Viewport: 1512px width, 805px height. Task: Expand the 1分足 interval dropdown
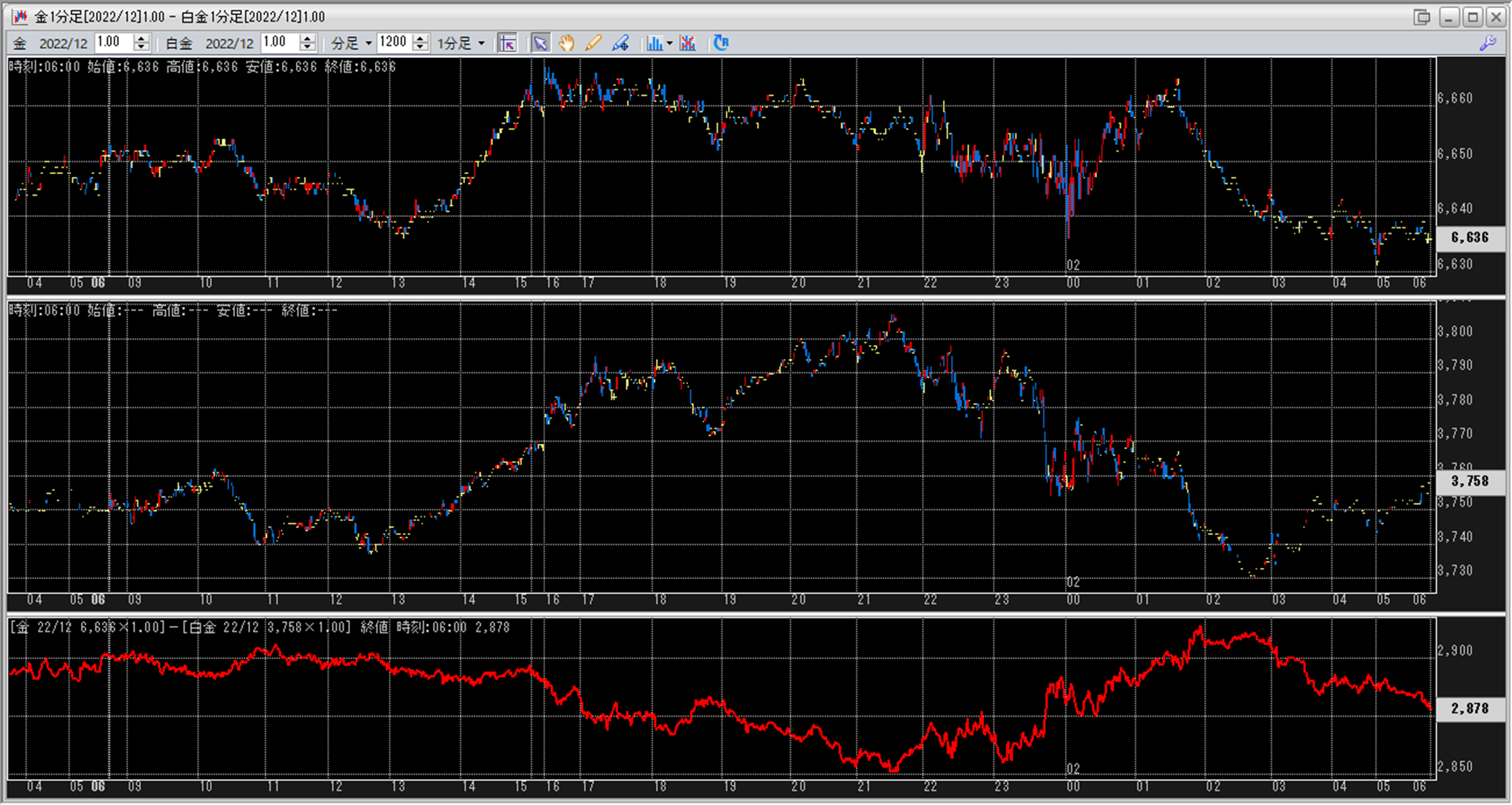click(481, 43)
